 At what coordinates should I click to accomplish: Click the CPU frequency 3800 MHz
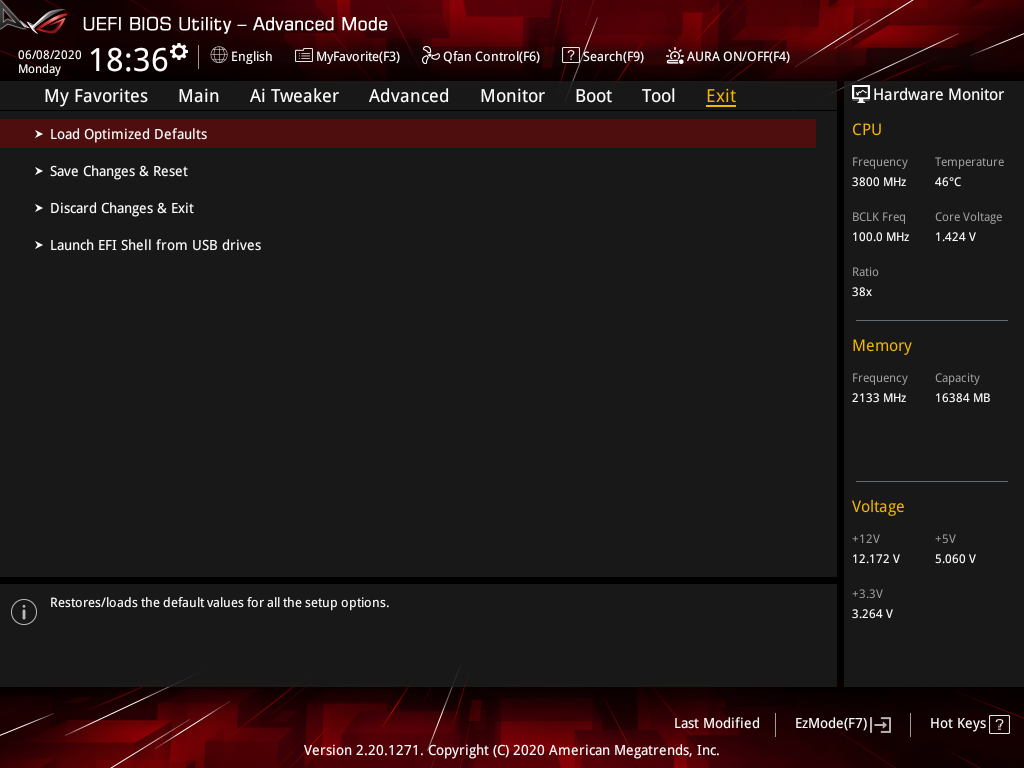878,182
